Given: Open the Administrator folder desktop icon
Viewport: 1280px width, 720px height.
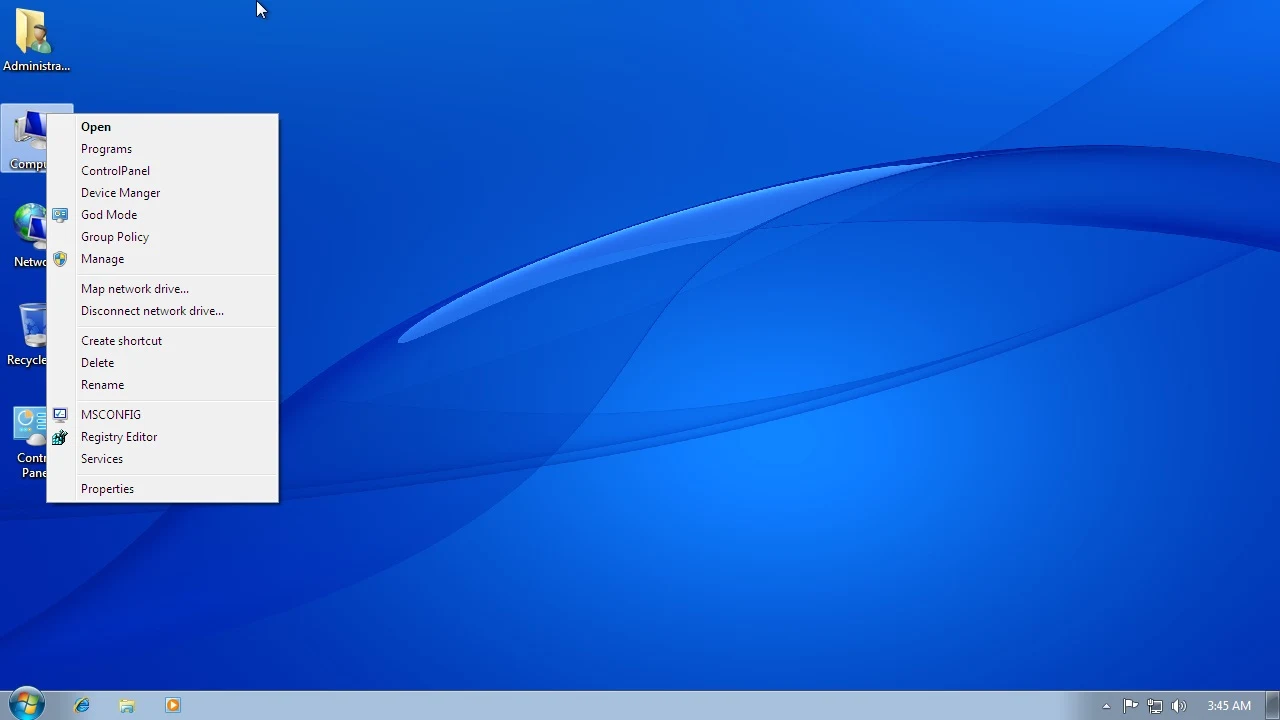Looking at the screenshot, I should point(36,40).
